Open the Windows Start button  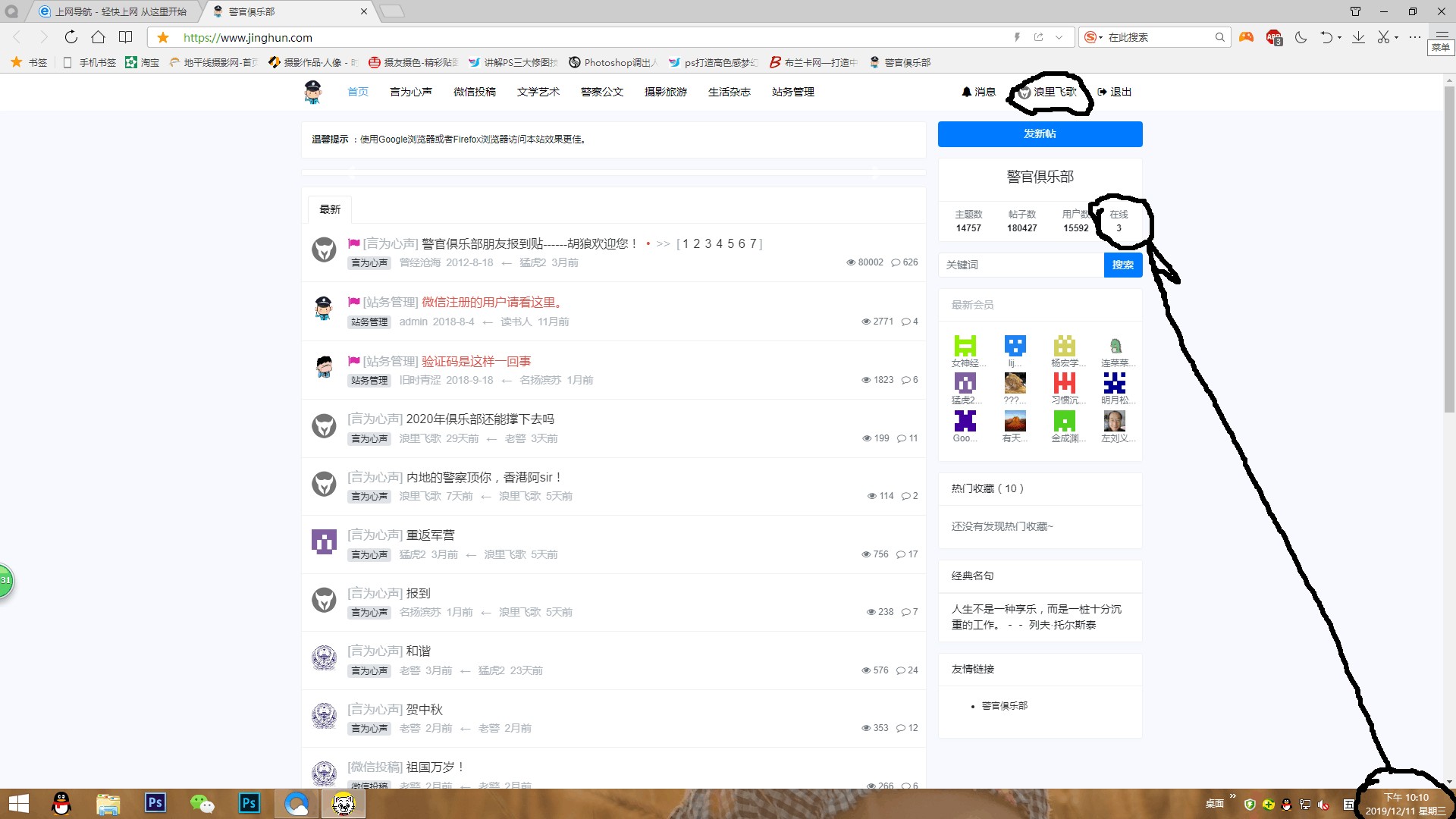tap(18, 804)
